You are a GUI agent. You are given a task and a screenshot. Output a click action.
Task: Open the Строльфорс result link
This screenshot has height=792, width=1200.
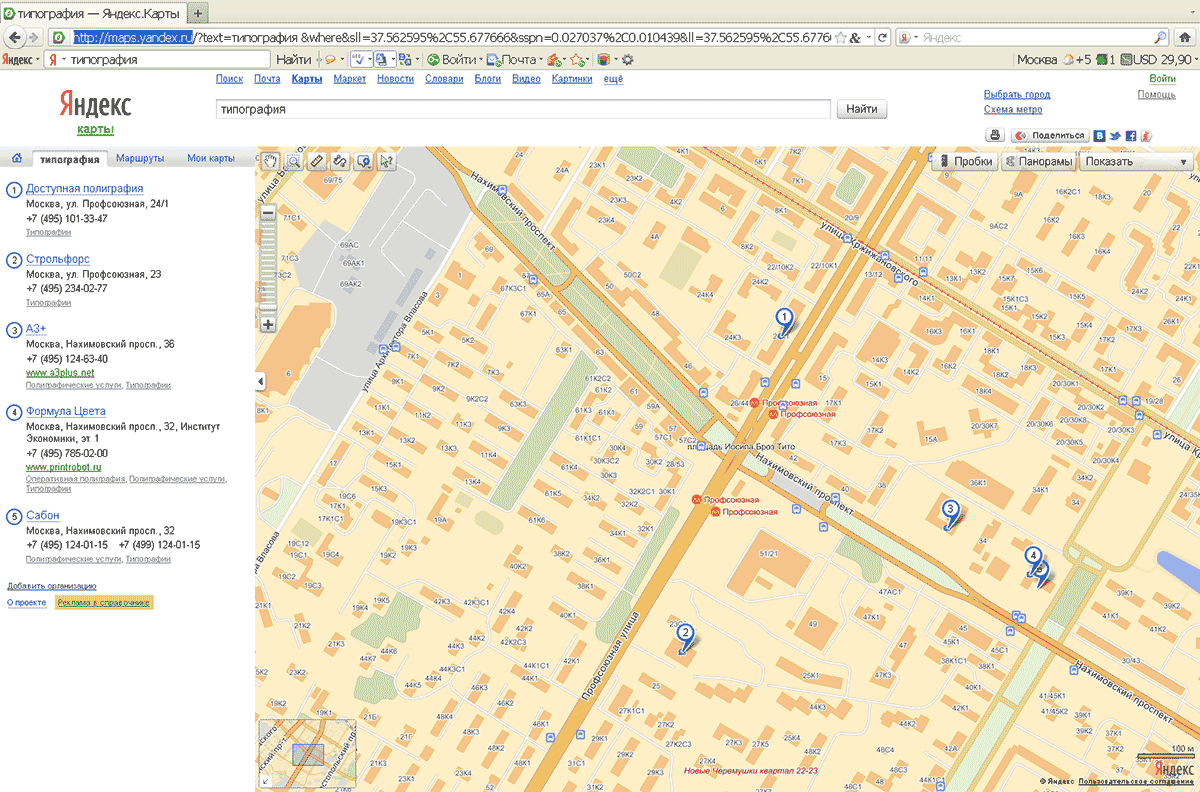pos(58,259)
